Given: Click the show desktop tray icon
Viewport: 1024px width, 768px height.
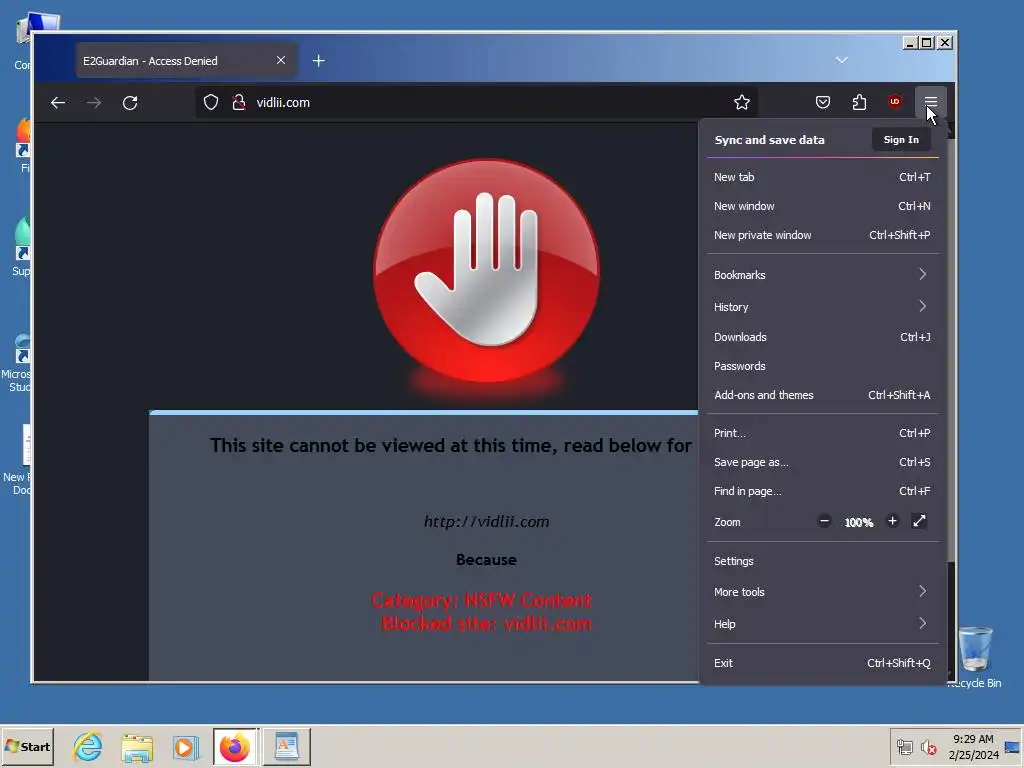Looking at the screenshot, I should (x=1013, y=746).
